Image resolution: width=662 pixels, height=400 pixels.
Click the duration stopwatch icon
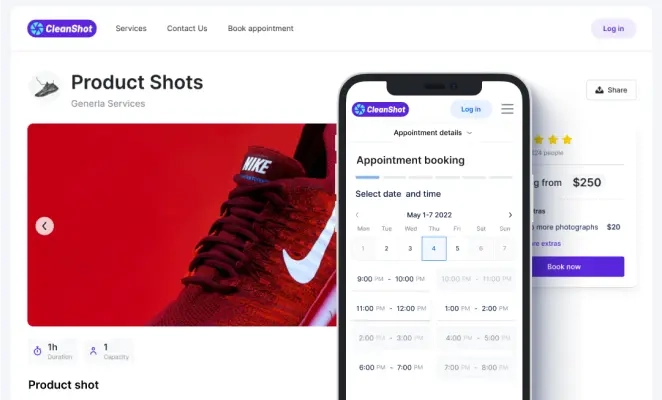[38, 351]
